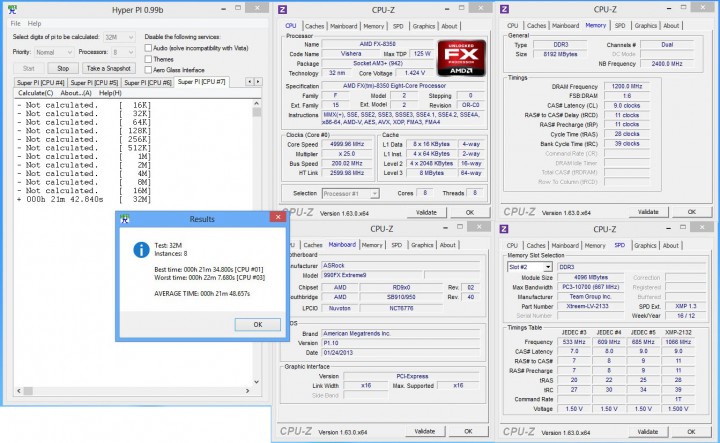Toggle the Aero Glass Interface checkbox
The height and width of the screenshot is (443, 720).
148,70
